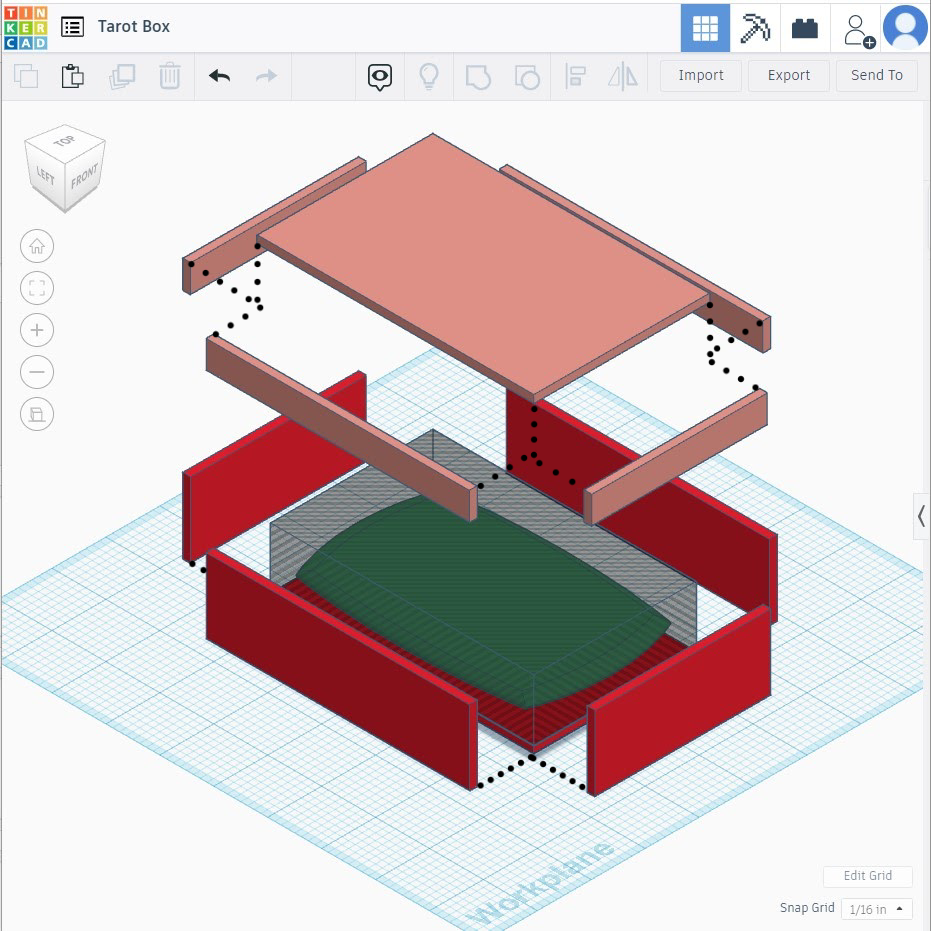Rename the Tarot Box design title
This screenshot has width=931, height=931.
click(134, 27)
